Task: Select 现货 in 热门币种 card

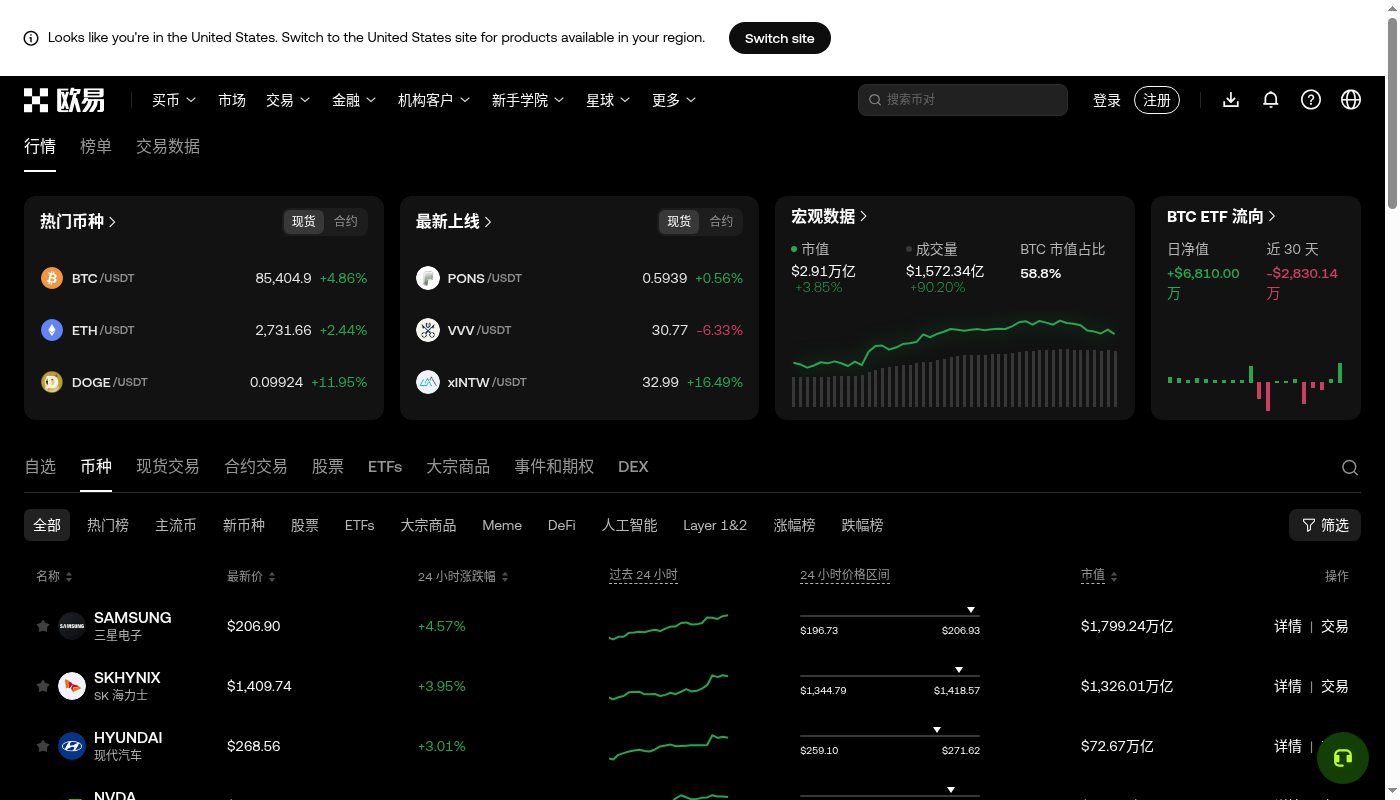Action: (304, 221)
